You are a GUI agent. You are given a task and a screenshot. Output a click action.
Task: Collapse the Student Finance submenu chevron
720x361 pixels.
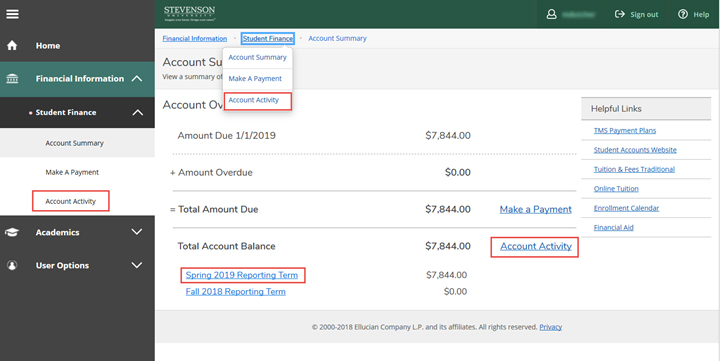tap(138, 113)
